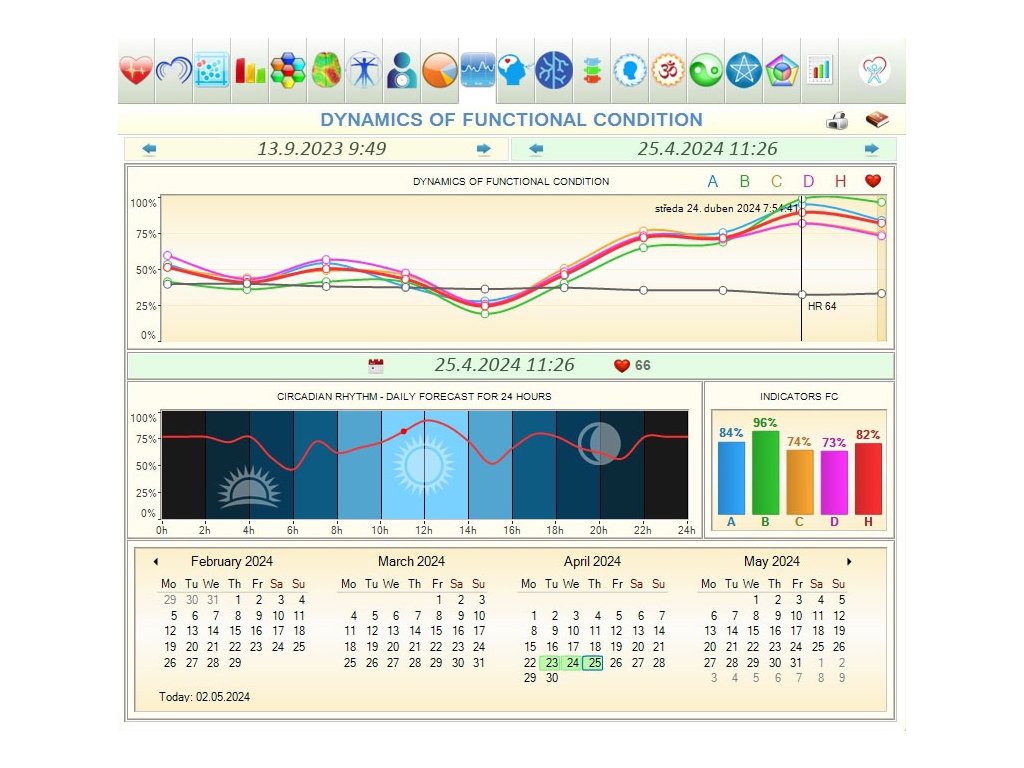Open the Vitruvian man figure tab
Screen dimensions: 1024x768
tap(364, 70)
